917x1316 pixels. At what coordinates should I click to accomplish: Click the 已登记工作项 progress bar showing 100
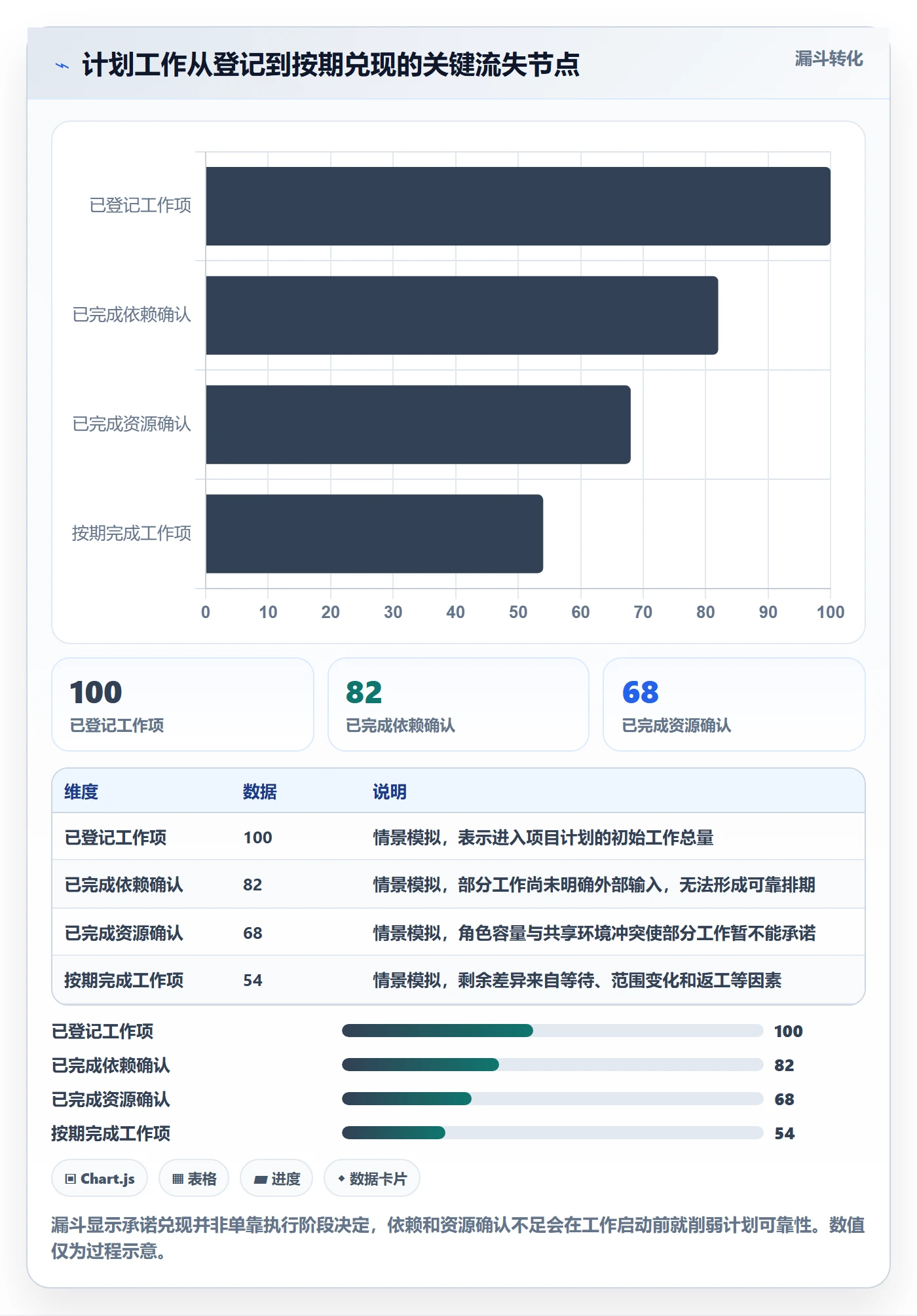552,1031
